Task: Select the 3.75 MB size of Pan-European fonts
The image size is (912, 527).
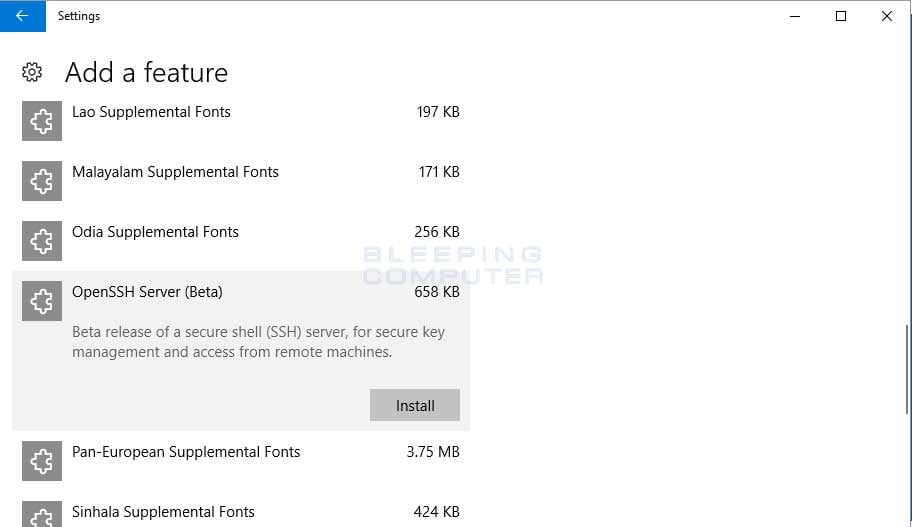Action: click(x=433, y=451)
